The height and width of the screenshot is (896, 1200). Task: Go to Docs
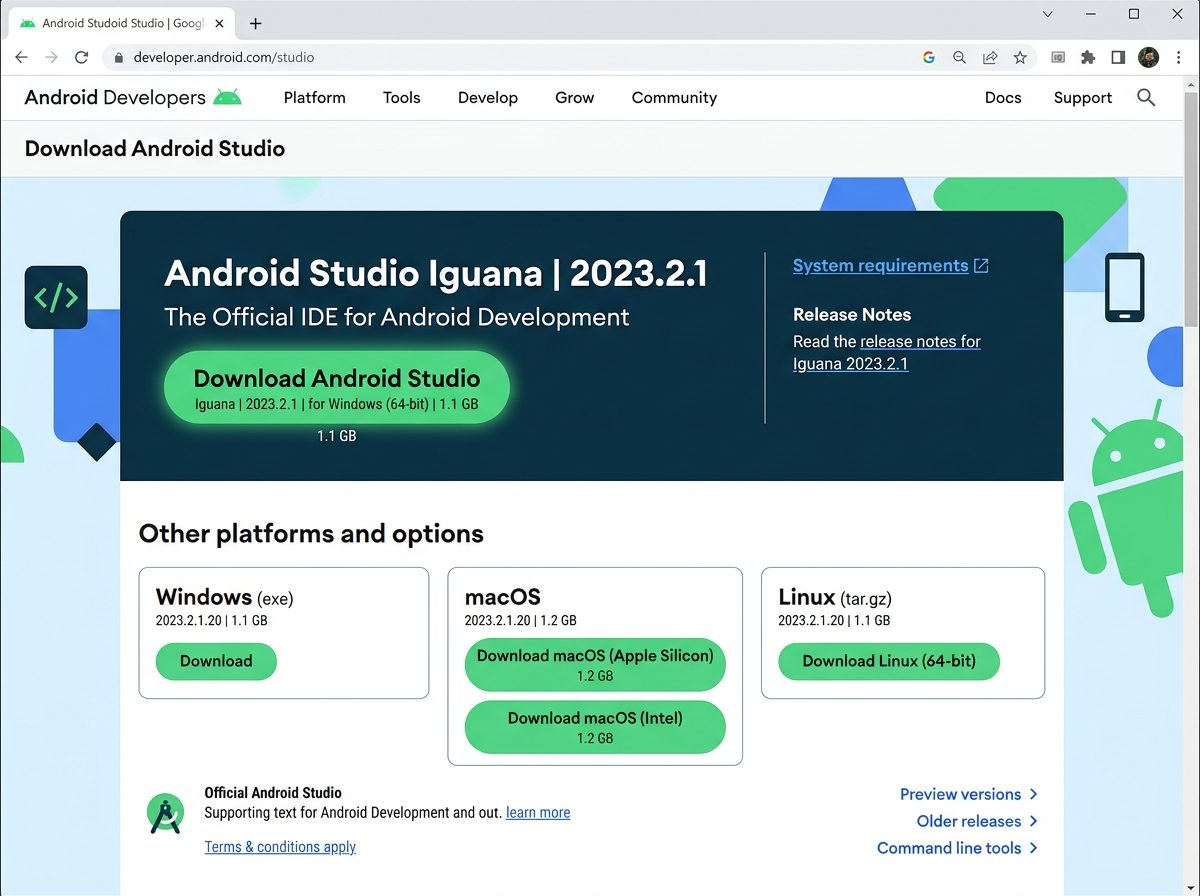[x=1003, y=98]
